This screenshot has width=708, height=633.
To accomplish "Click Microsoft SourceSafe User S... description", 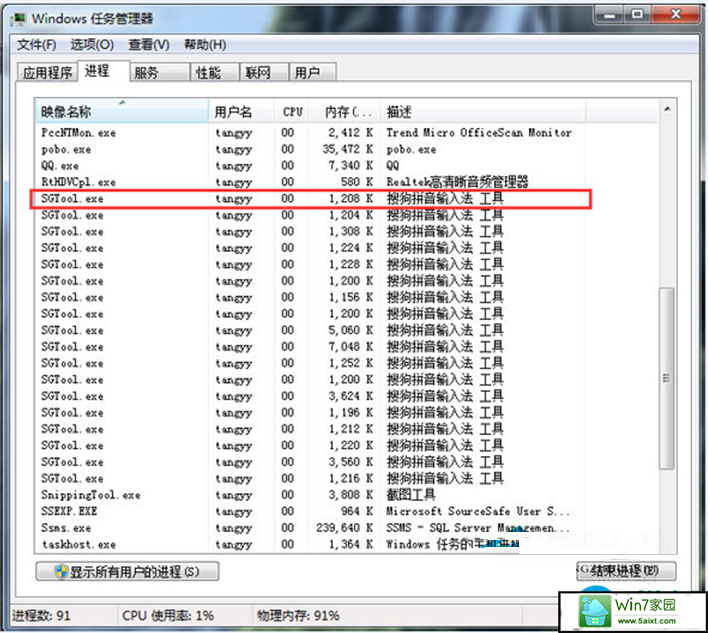I will [x=478, y=512].
